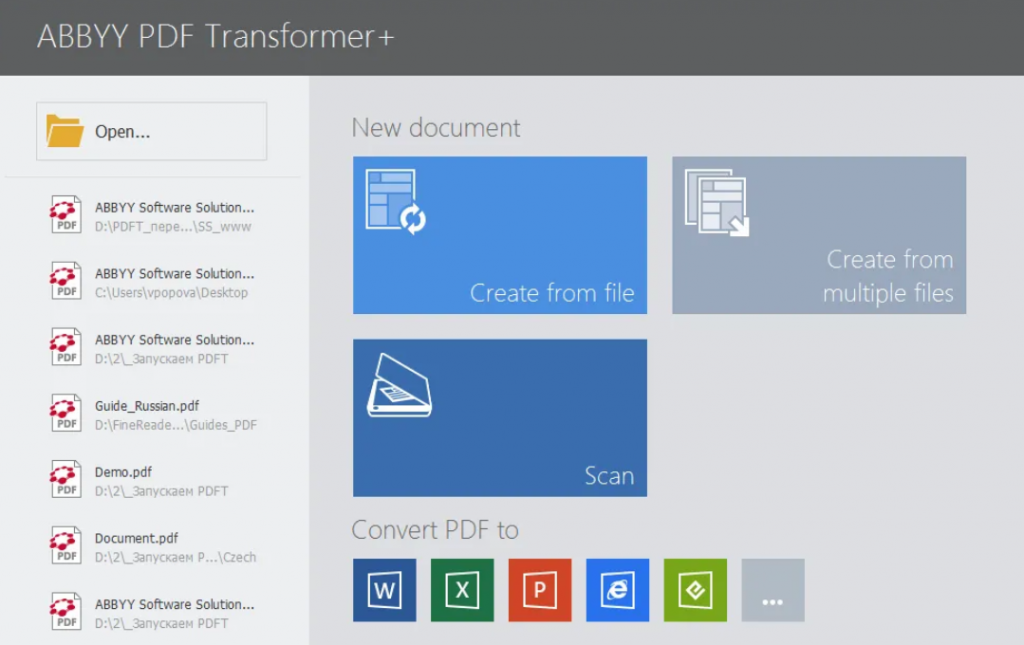
Task: Click the yellow folder icon
Action: tap(65, 131)
